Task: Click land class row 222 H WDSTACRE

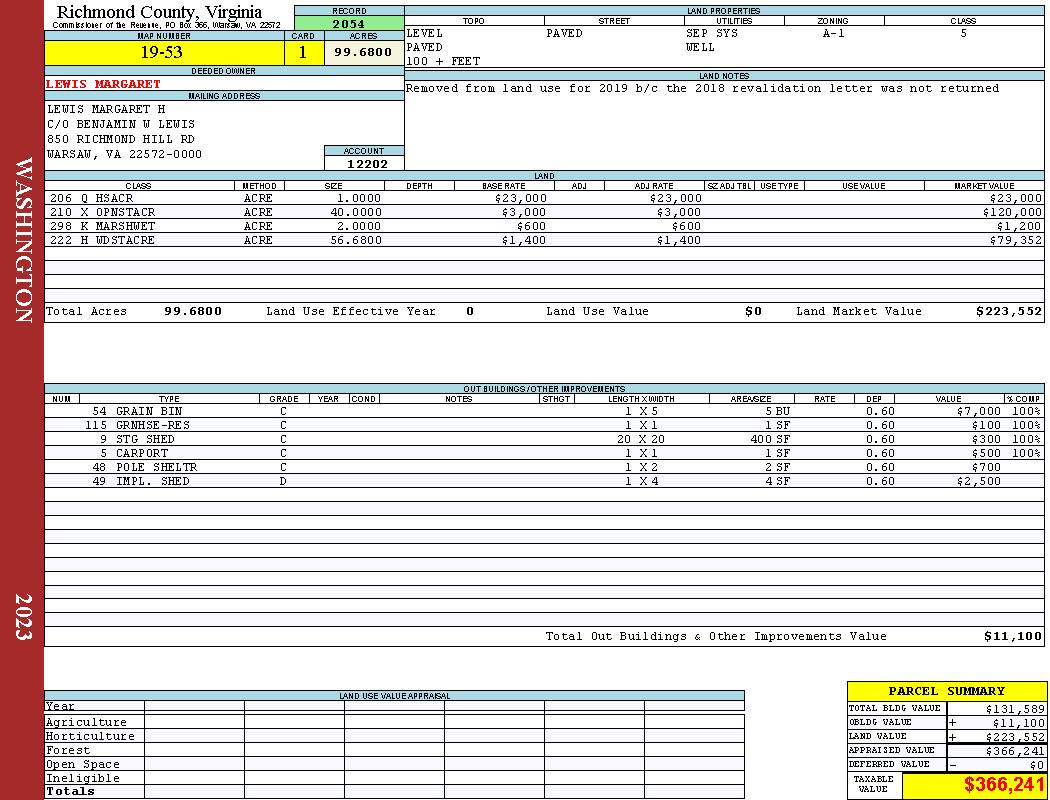Action: [x=544, y=240]
